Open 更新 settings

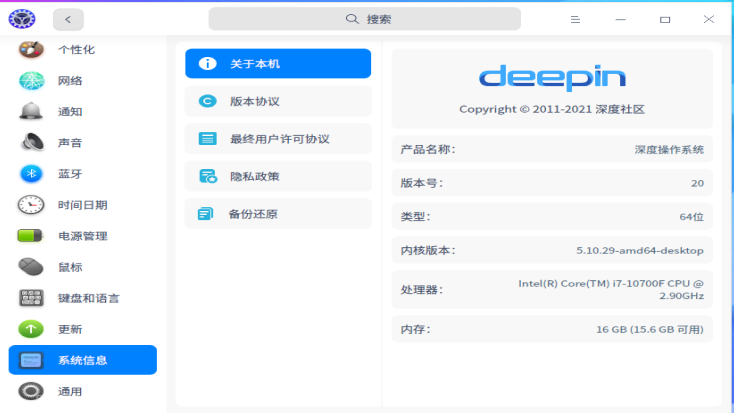point(83,329)
